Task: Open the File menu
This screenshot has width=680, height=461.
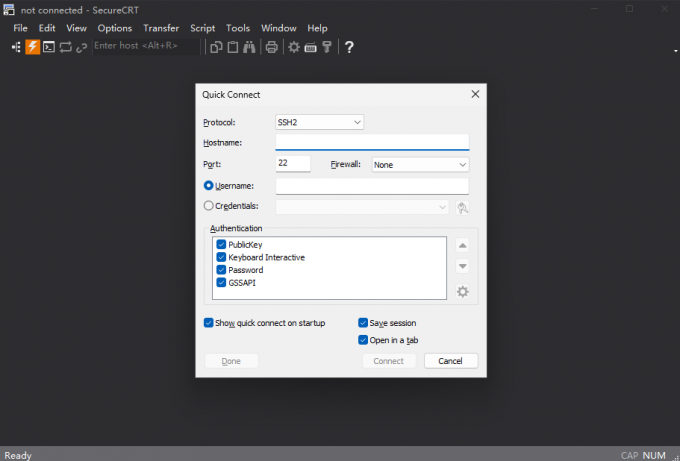Action: click(20, 28)
